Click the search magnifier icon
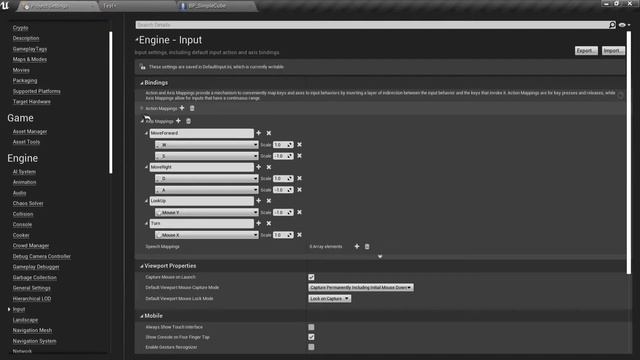Viewport: 640px width, 360px height. coord(612,25)
